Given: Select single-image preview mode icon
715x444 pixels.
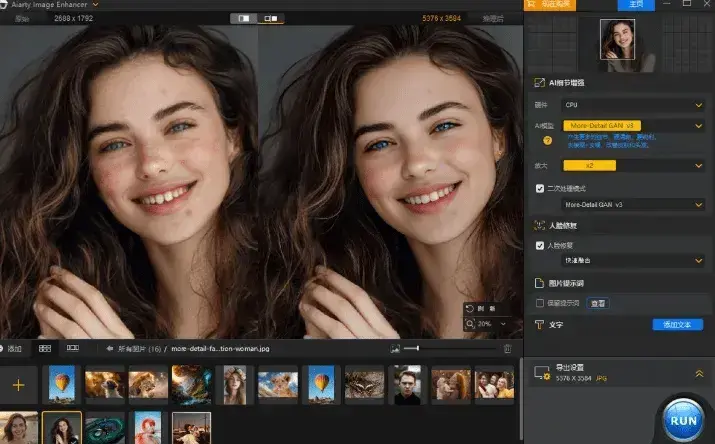Looking at the screenshot, I should pyautogui.click(x=243, y=18).
